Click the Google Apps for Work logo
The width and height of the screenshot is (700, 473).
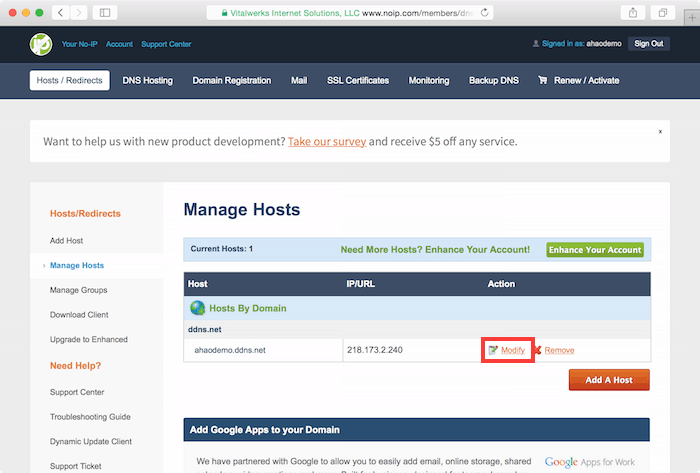click(x=589, y=462)
